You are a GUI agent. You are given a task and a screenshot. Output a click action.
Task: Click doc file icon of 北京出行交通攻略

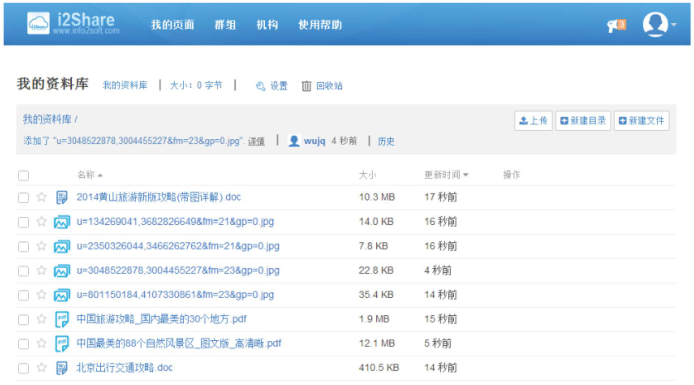pos(62,368)
